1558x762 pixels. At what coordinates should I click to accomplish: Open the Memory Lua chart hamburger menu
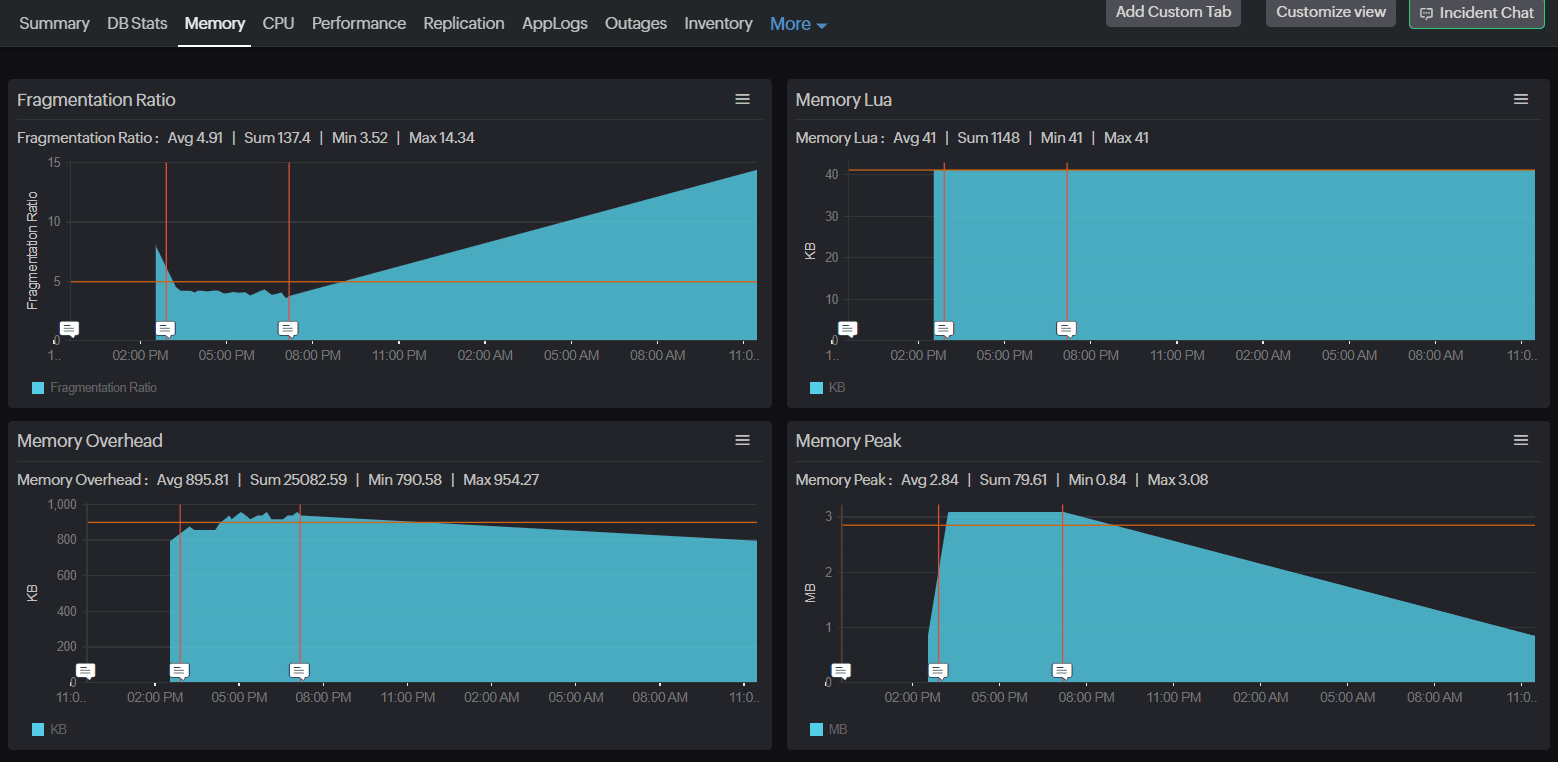click(x=1520, y=99)
